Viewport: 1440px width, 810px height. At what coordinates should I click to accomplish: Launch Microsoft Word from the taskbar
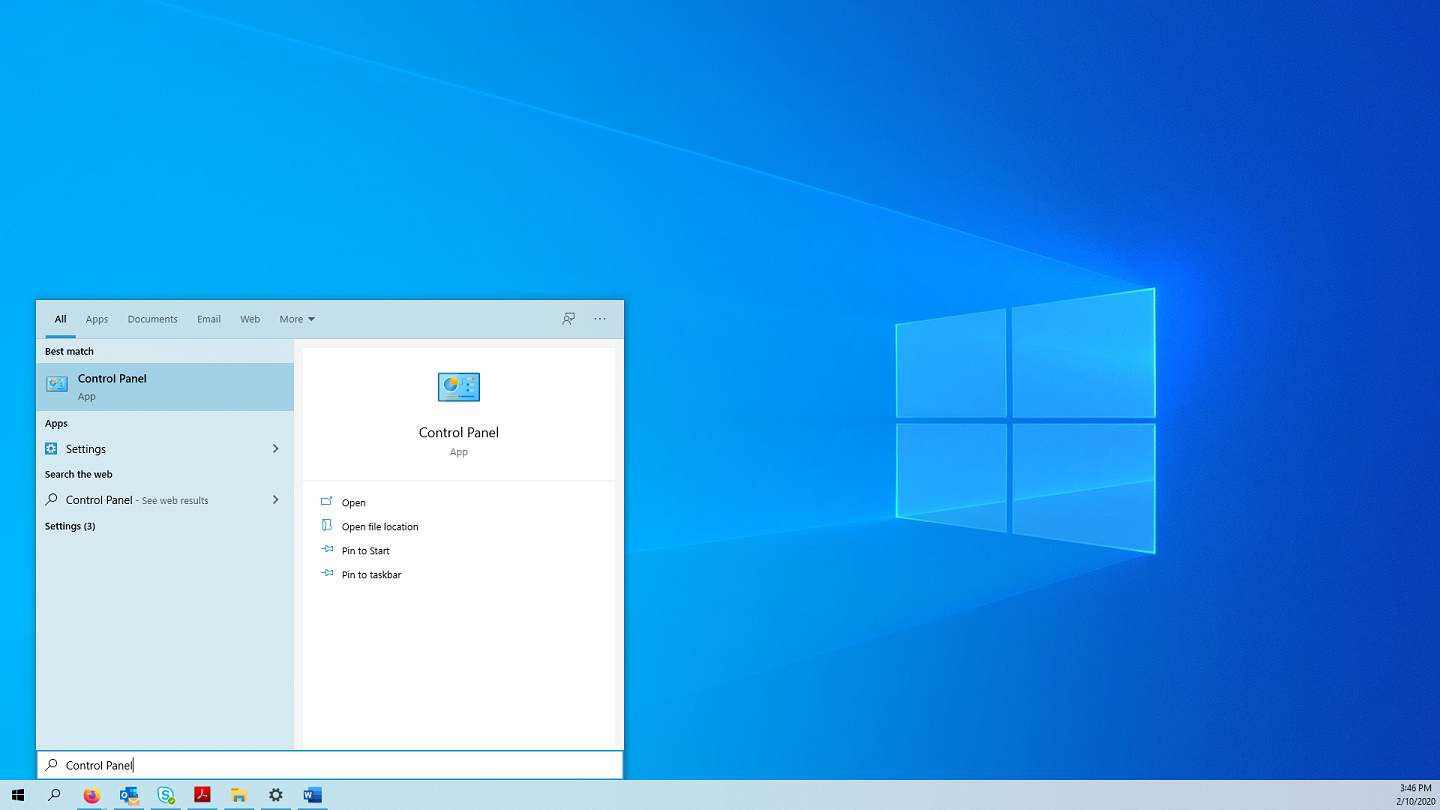click(312, 795)
